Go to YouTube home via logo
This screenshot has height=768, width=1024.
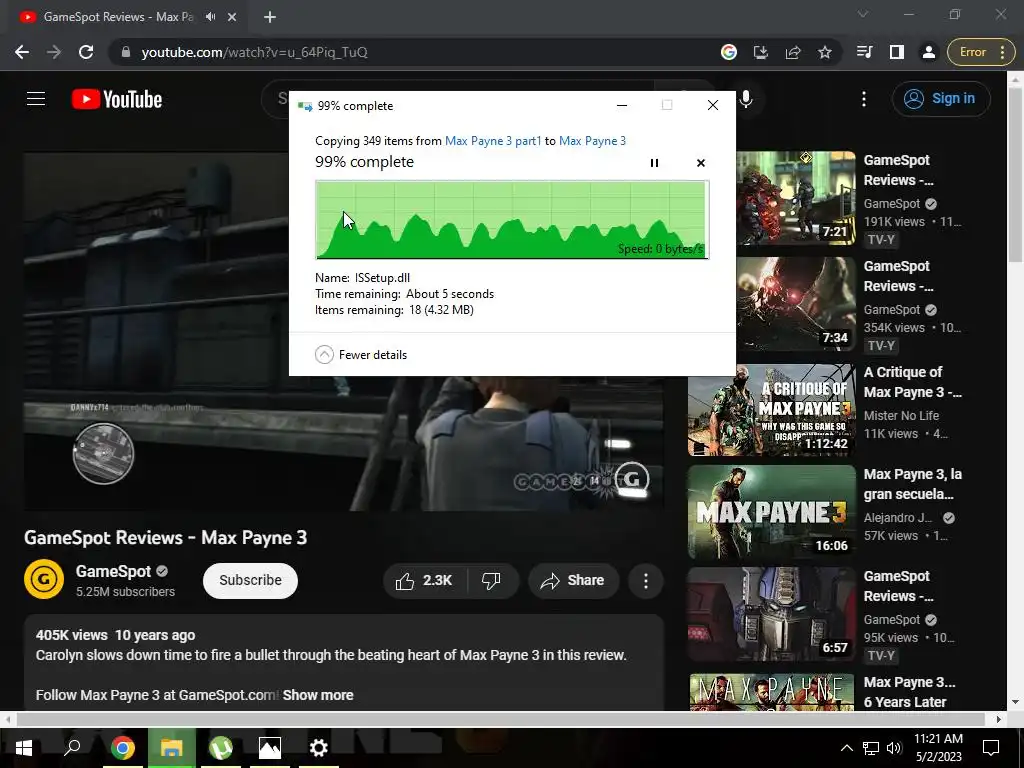117,99
